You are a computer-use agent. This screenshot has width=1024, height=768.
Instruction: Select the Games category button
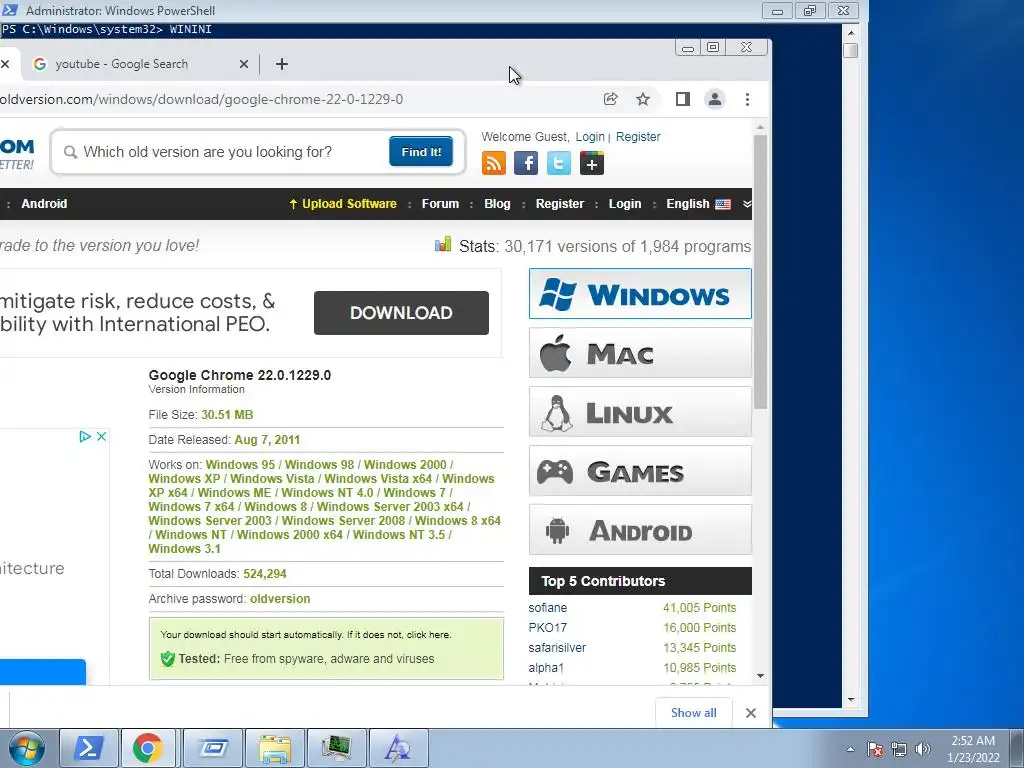tap(640, 470)
